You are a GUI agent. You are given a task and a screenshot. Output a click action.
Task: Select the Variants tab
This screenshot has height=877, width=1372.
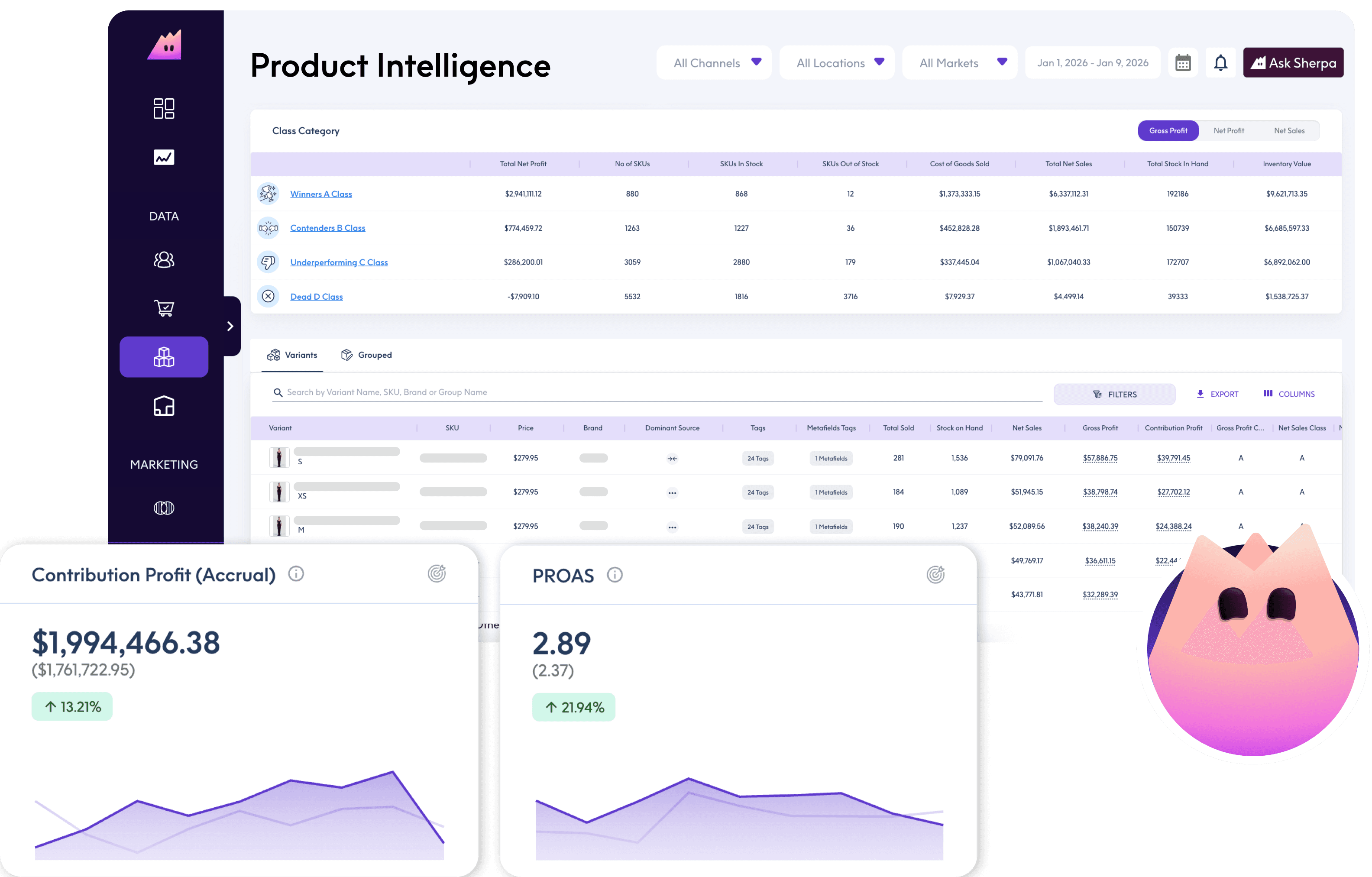click(292, 355)
